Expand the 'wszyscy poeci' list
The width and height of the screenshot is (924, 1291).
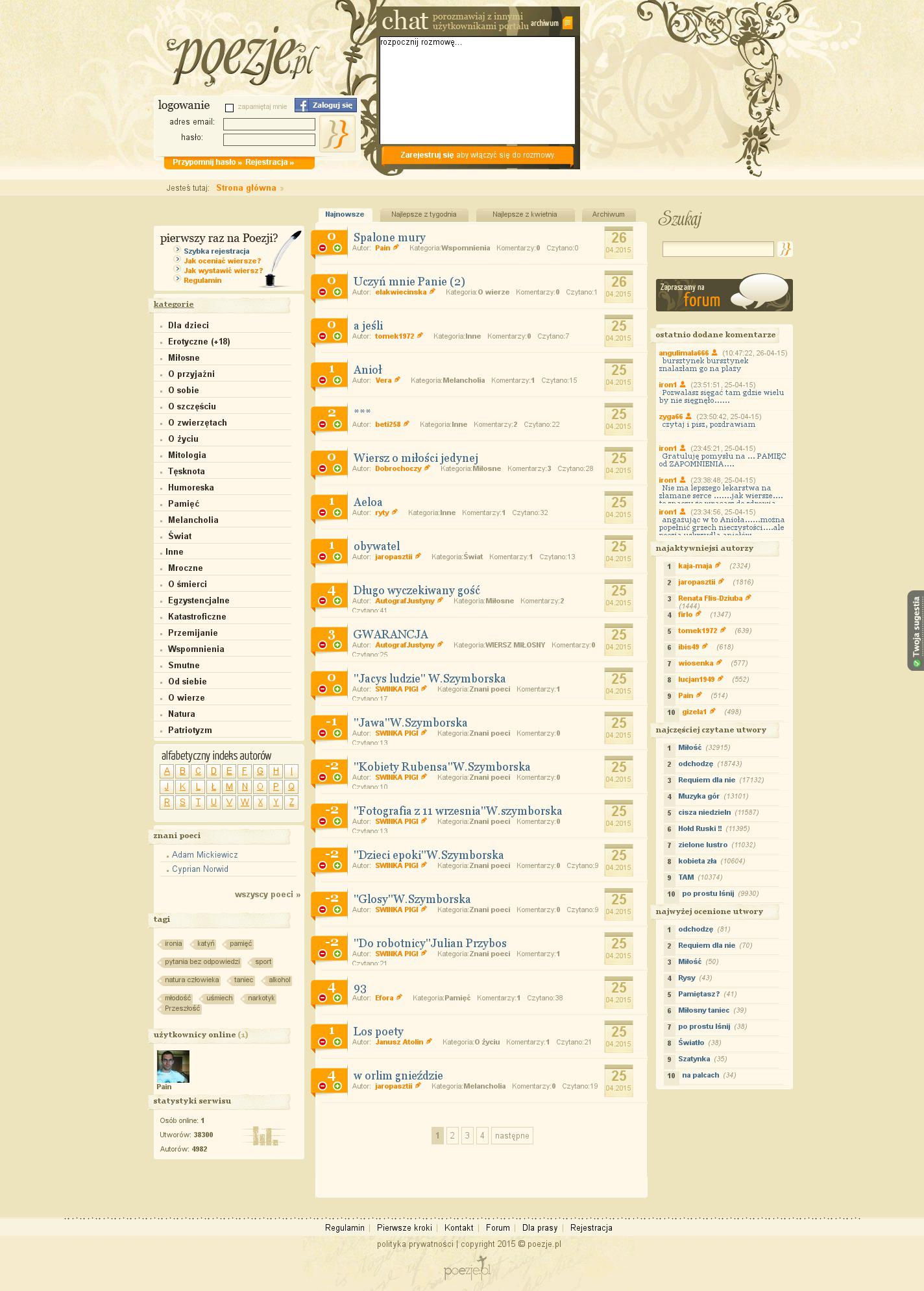tap(267, 895)
